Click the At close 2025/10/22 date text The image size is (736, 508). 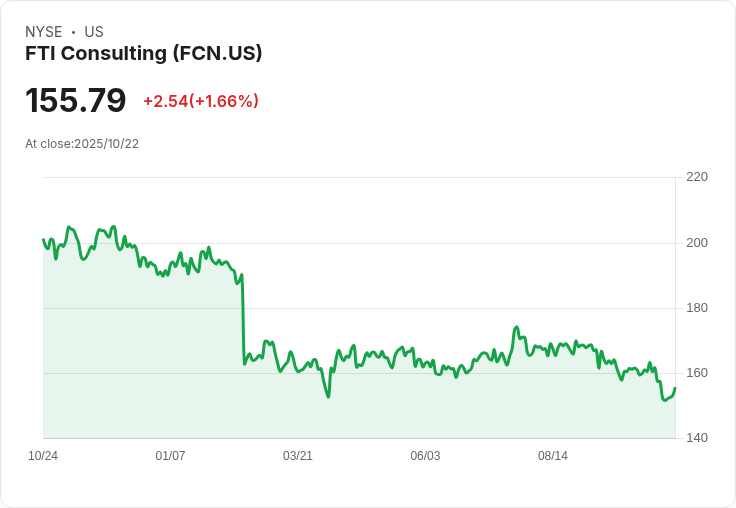(x=82, y=144)
